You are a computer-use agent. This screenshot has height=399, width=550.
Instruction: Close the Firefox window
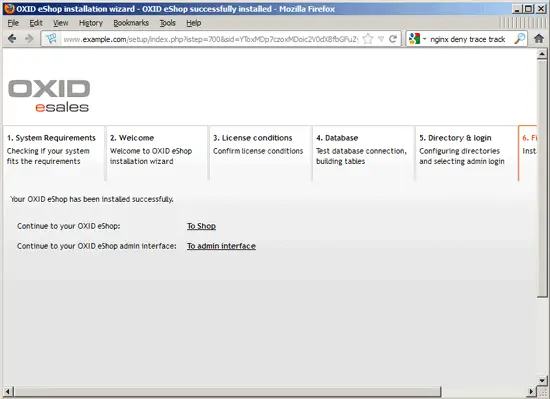point(541,9)
